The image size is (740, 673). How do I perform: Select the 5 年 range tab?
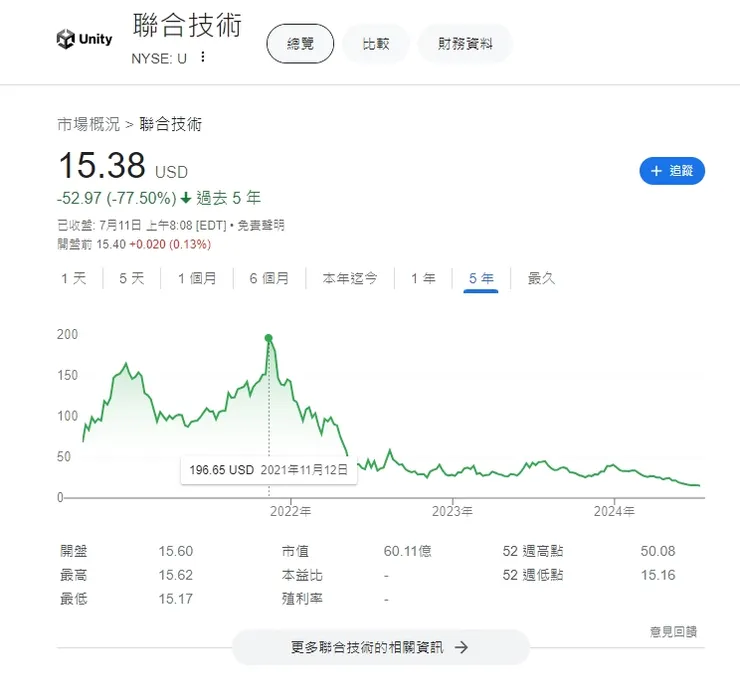[x=481, y=278]
